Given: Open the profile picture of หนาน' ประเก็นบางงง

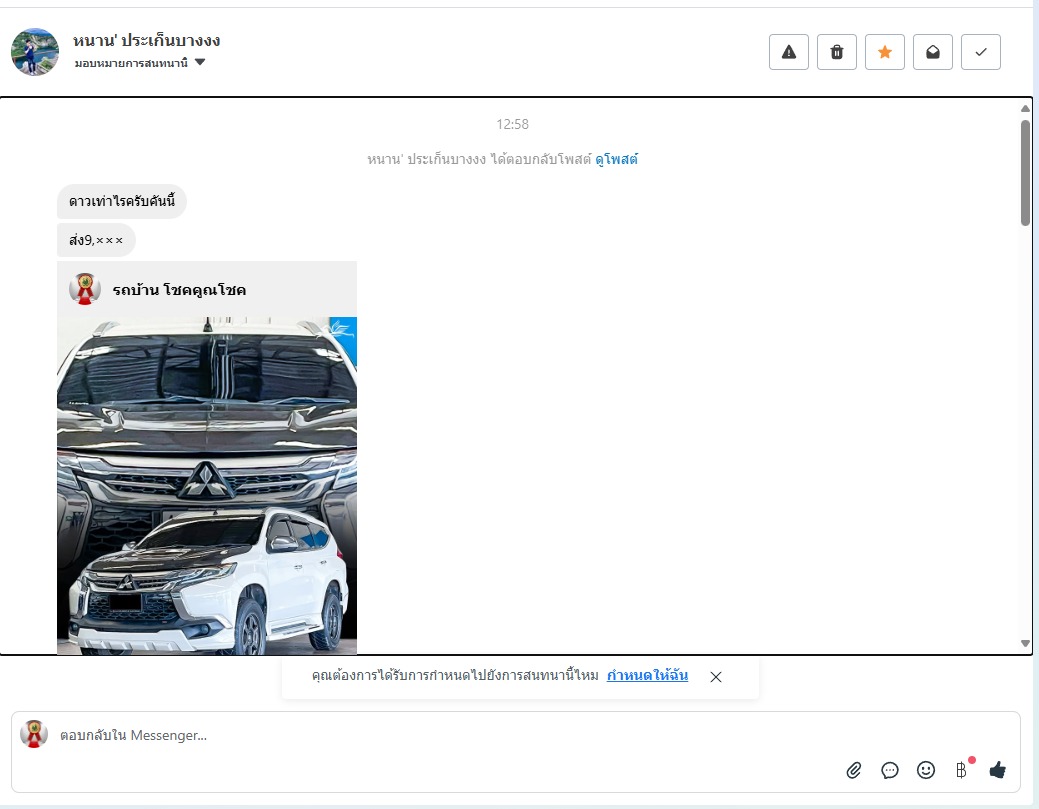Looking at the screenshot, I should (35, 52).
